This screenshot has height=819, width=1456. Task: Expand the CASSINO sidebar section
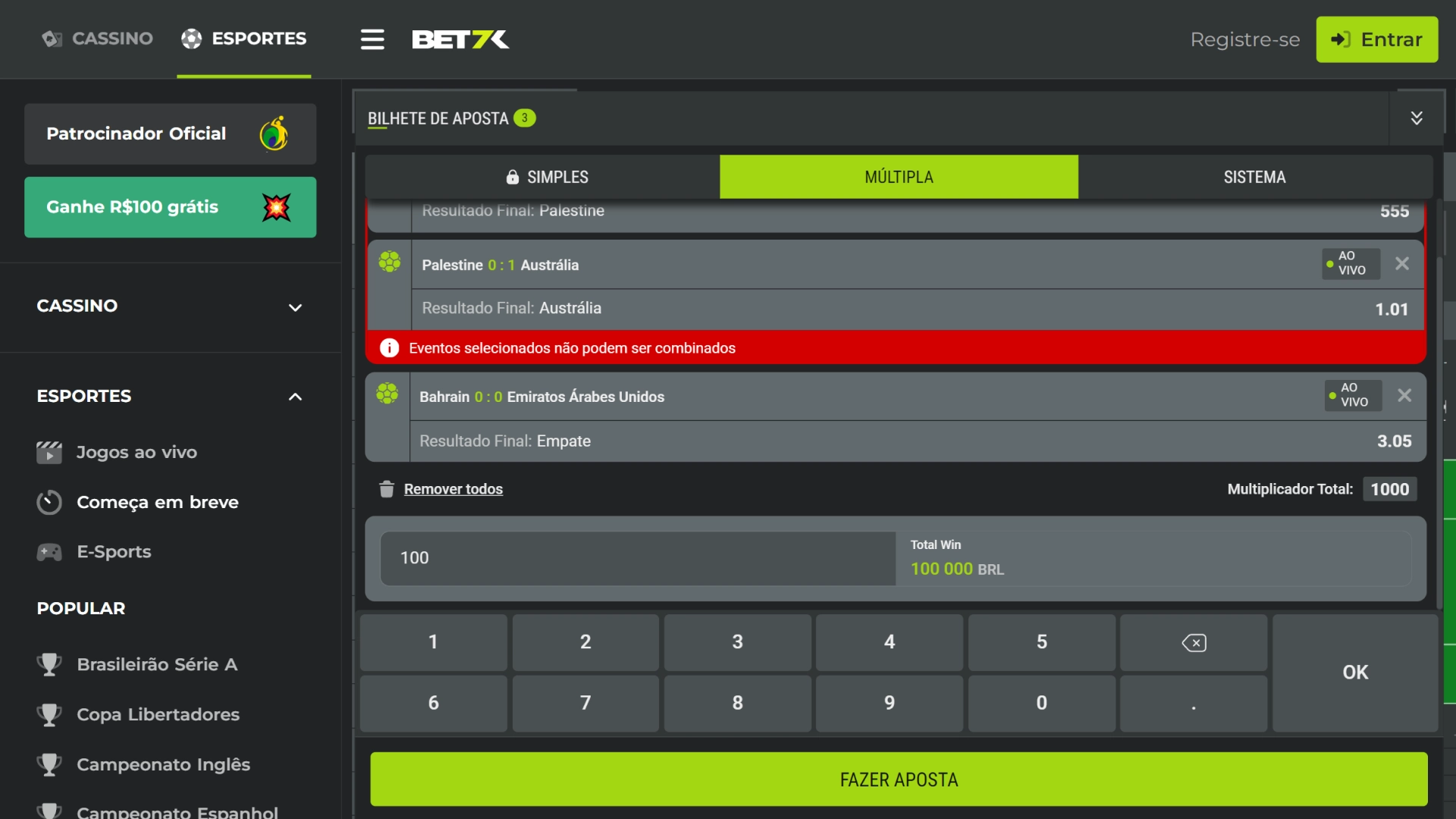point(170,306)
